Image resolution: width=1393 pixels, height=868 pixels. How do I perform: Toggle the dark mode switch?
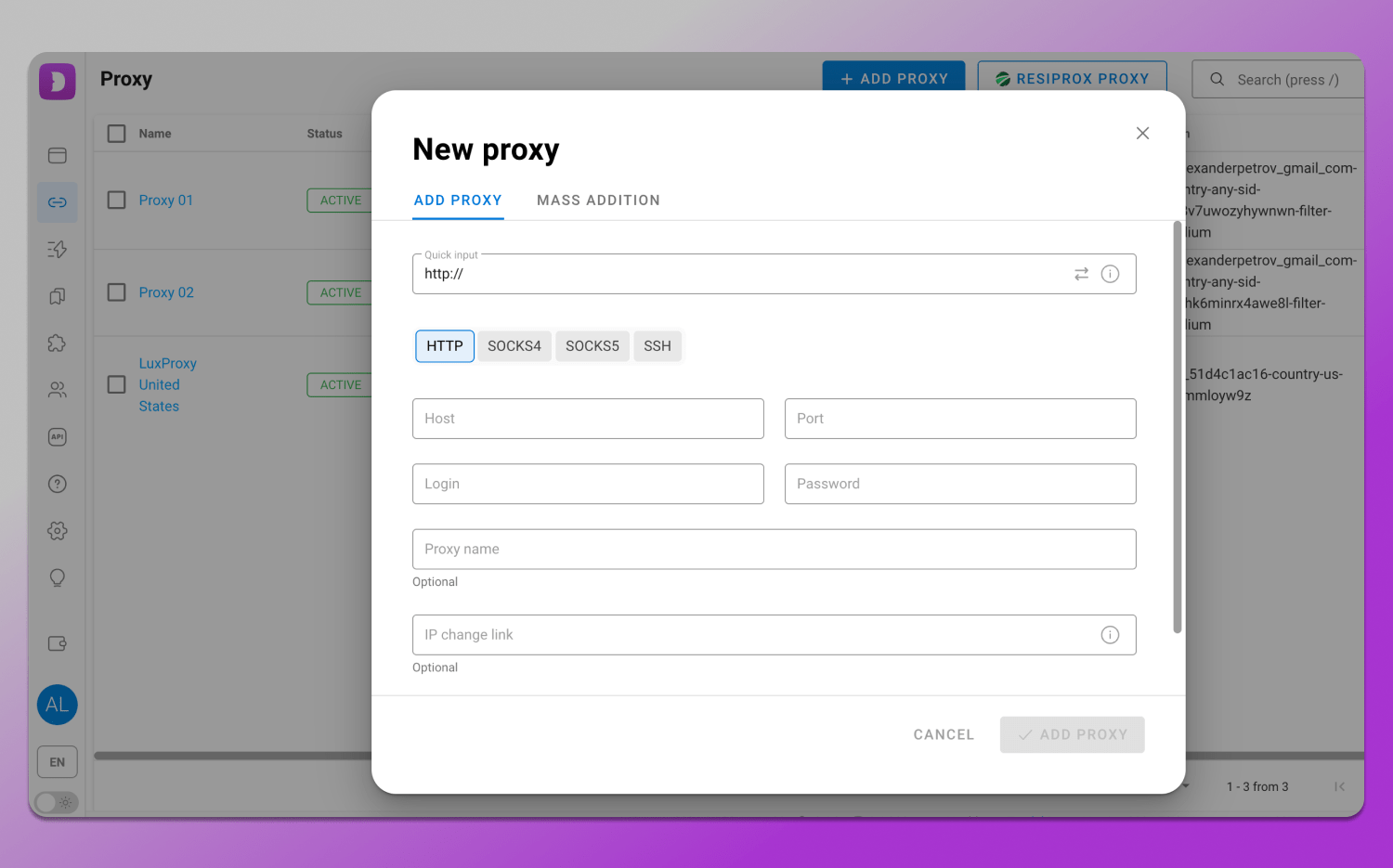57,802
